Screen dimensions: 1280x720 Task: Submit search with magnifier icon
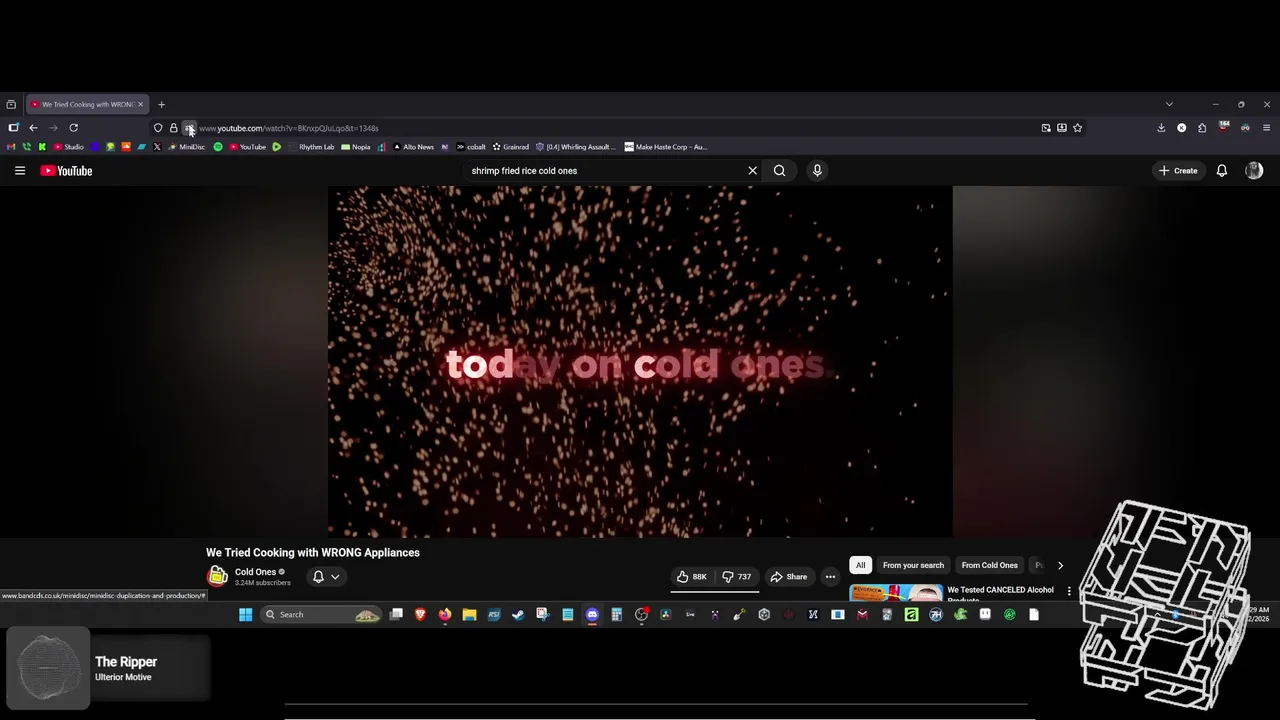tap(779, 171)
